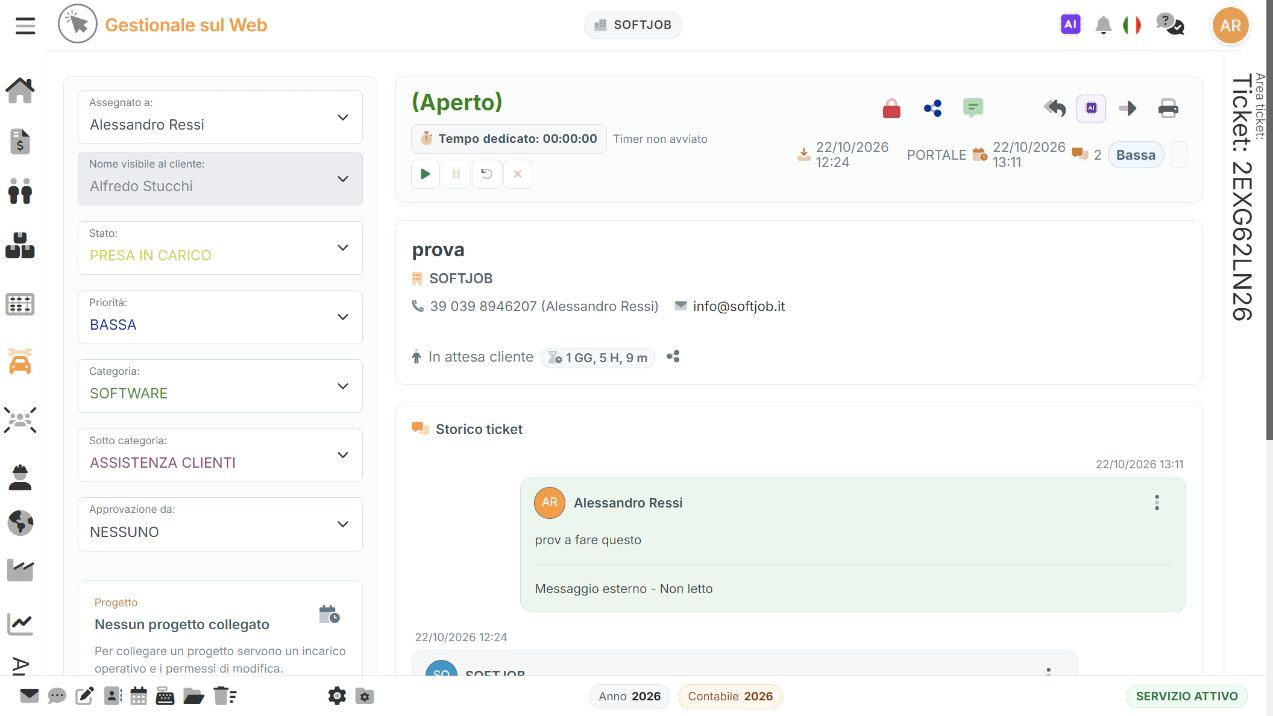Image resolution: width=1273 pixels, height=716 pixels.
Task: Click the SOFTJOB customer name link
Action: coord(461,278)
